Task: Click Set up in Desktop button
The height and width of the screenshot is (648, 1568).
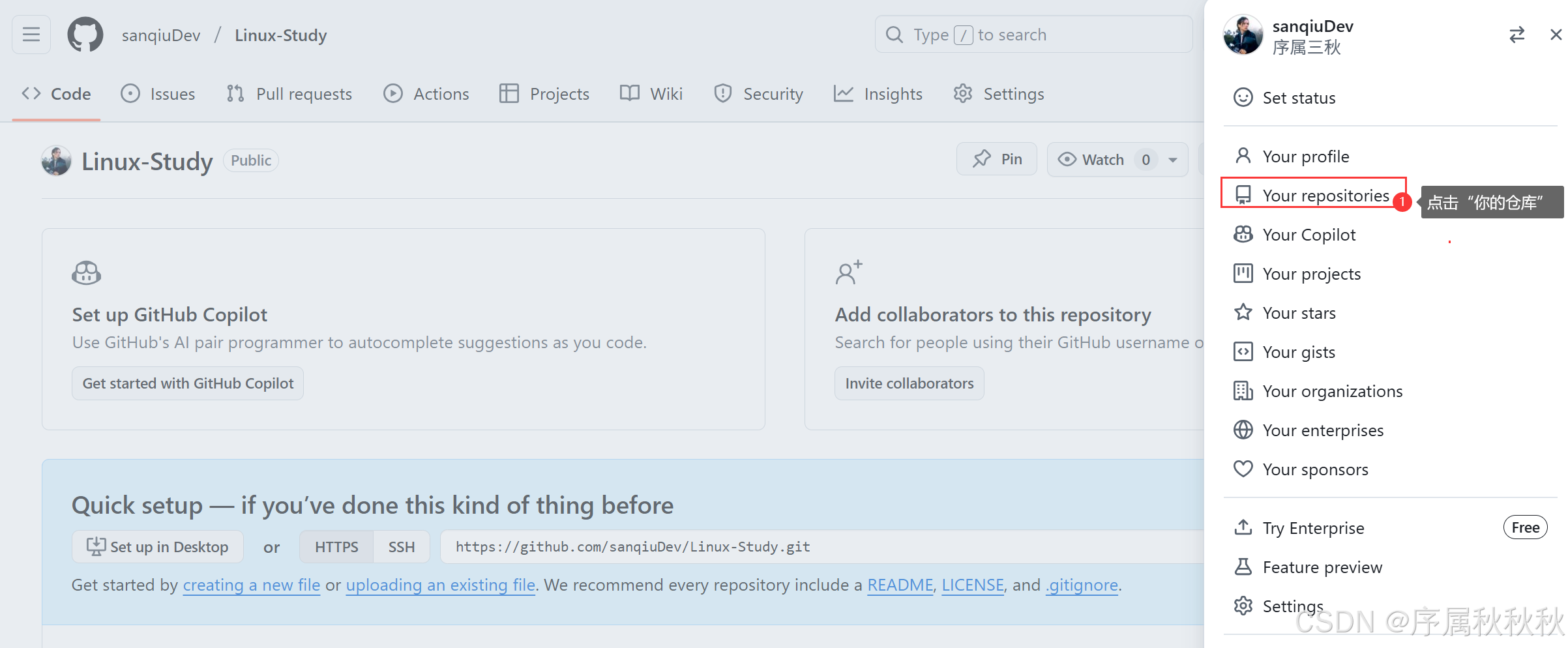Action: (158, 546)
